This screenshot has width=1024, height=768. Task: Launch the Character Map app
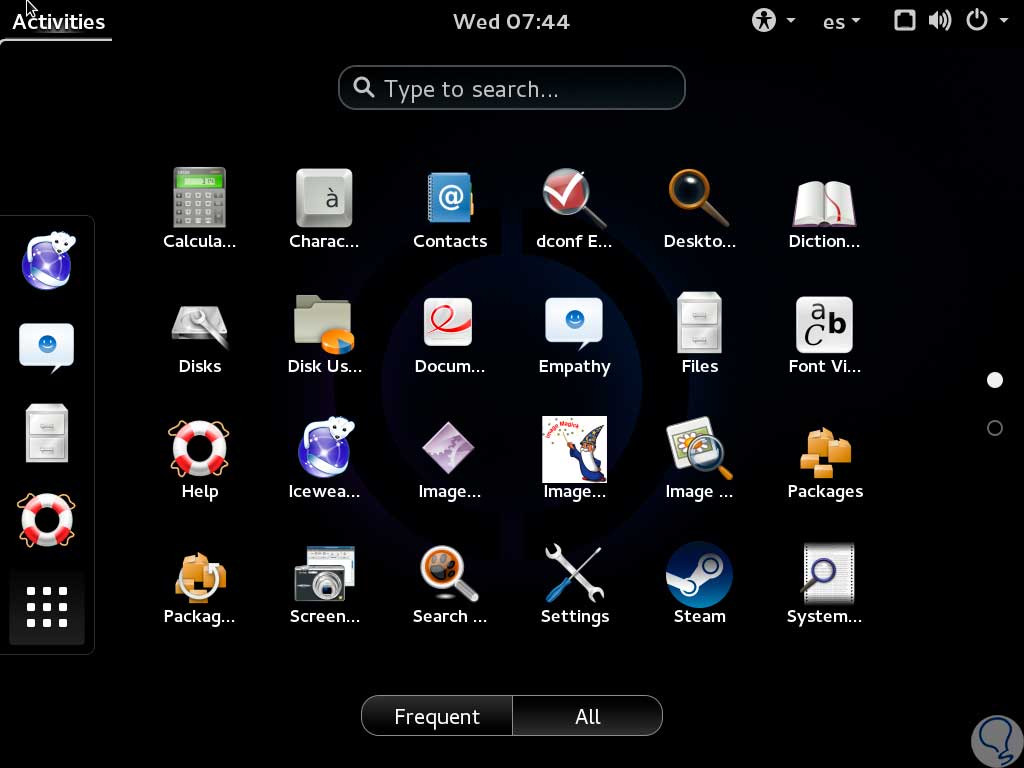pyautogui.click(x=324, y=208)
